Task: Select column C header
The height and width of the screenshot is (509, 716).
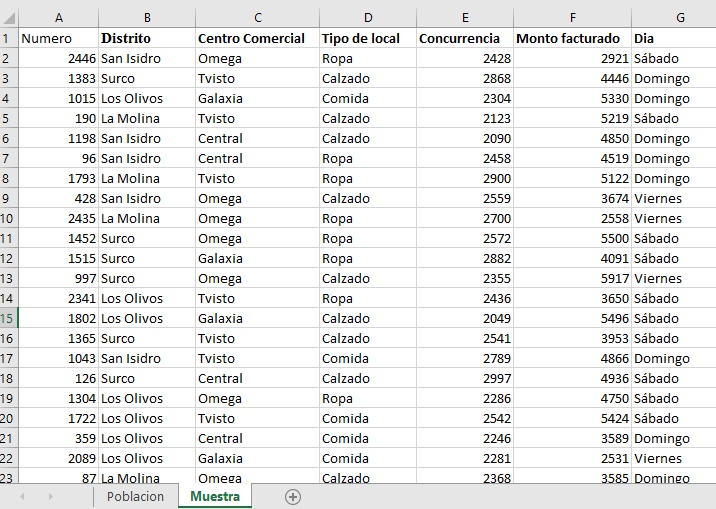Action: click(258, 18)
